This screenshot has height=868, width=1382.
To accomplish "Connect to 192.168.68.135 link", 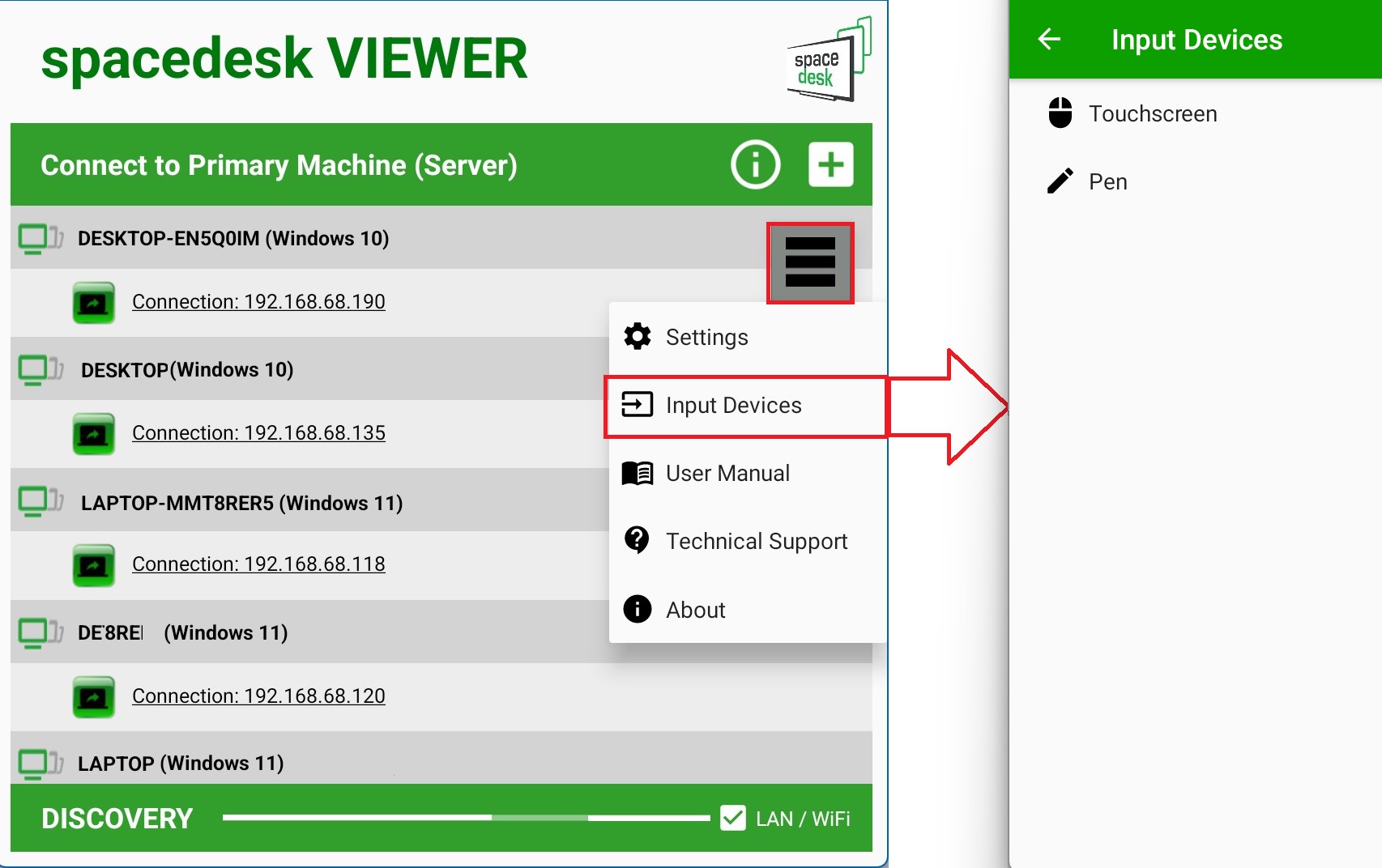I will pyautogui.click(x=258, y=433).
